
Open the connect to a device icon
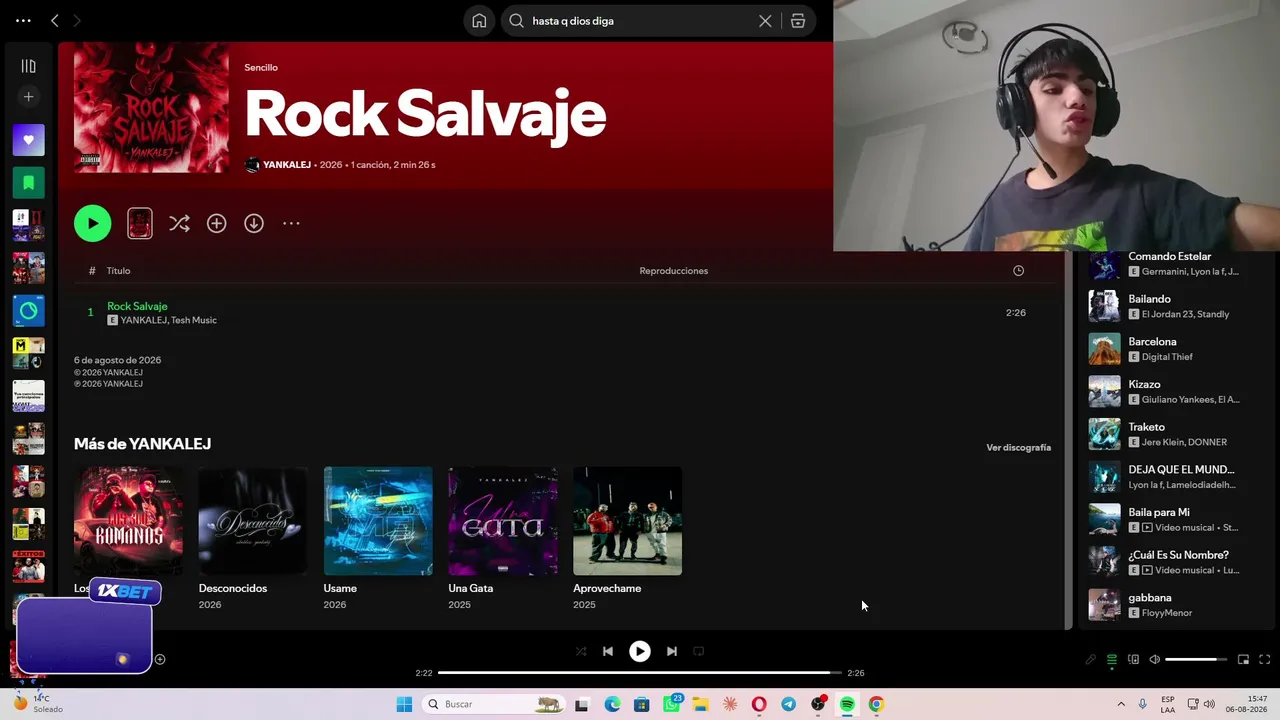pyautogui.click(x=1133, y=660)
